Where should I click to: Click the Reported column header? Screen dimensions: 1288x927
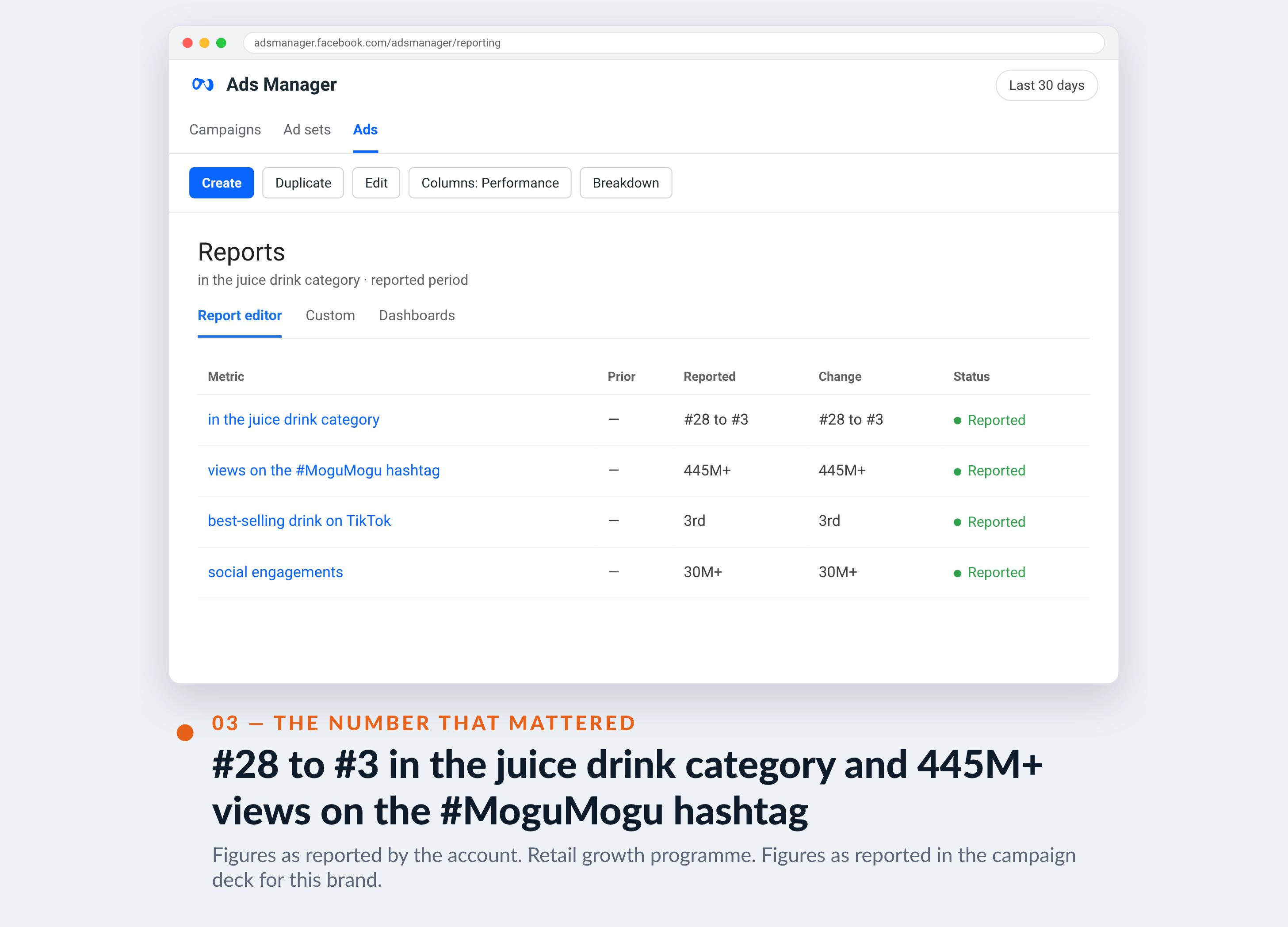[709, 377]
